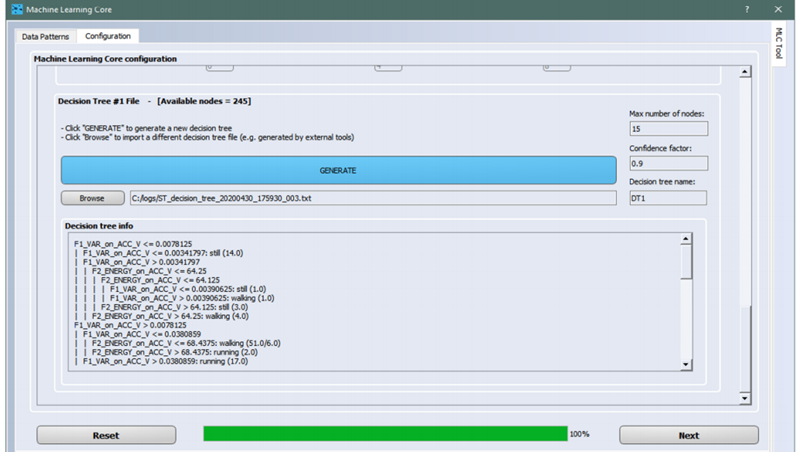797x452 pixels.
Task: Click the green 100% progress bar
Action: coord(385,434)
